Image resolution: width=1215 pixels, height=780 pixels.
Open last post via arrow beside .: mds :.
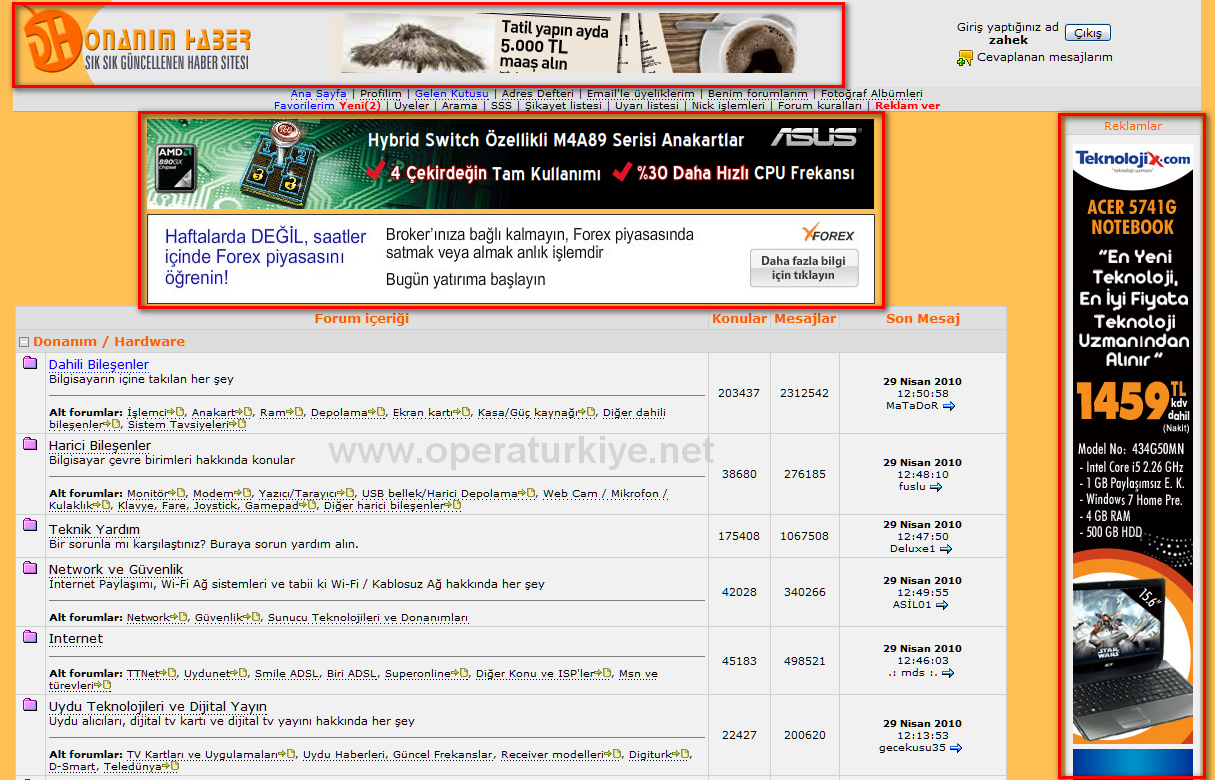tap(948, 673)
